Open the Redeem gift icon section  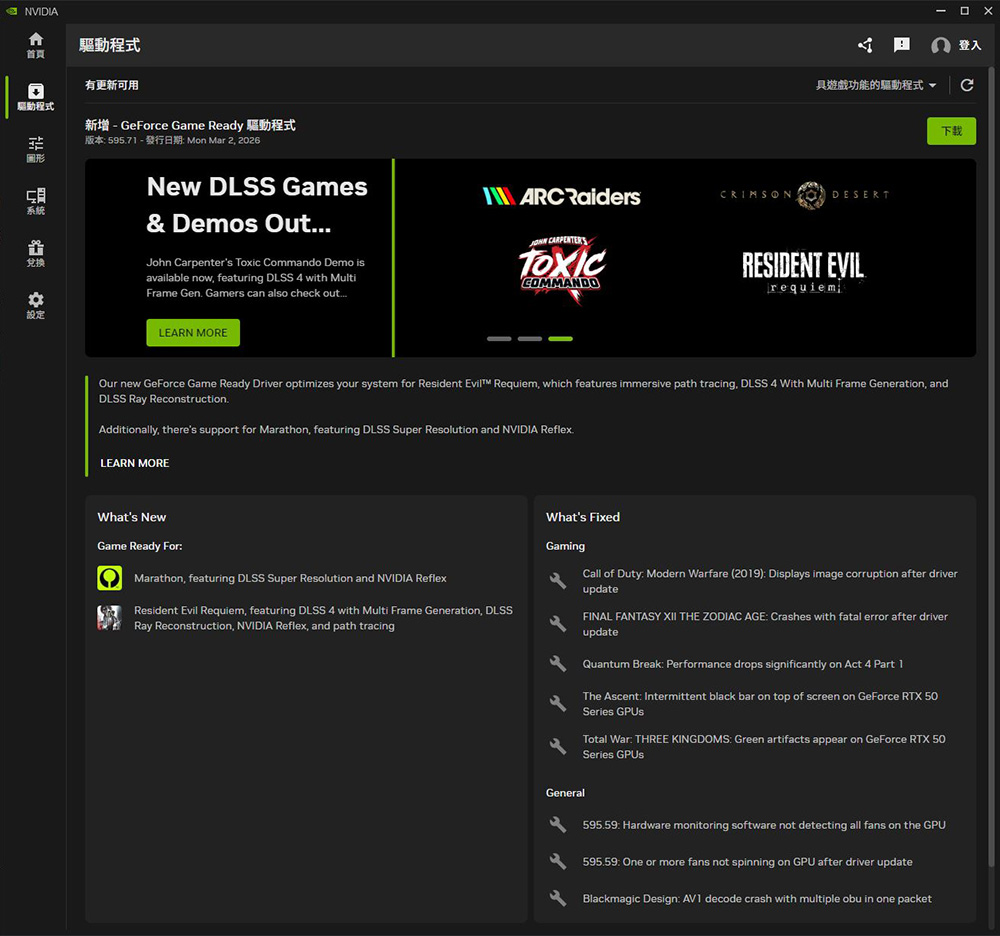(x=36, y=253)
